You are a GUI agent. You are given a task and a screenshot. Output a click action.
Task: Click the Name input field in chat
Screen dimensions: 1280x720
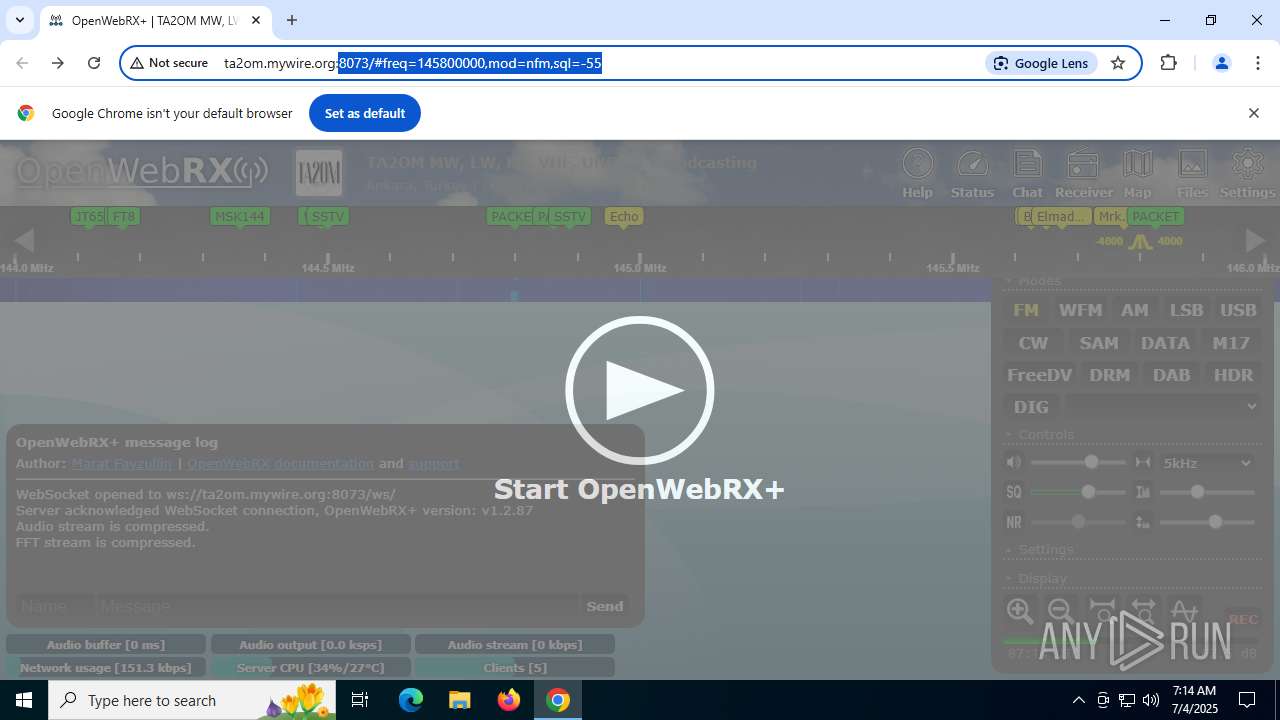tap(54, 606)
